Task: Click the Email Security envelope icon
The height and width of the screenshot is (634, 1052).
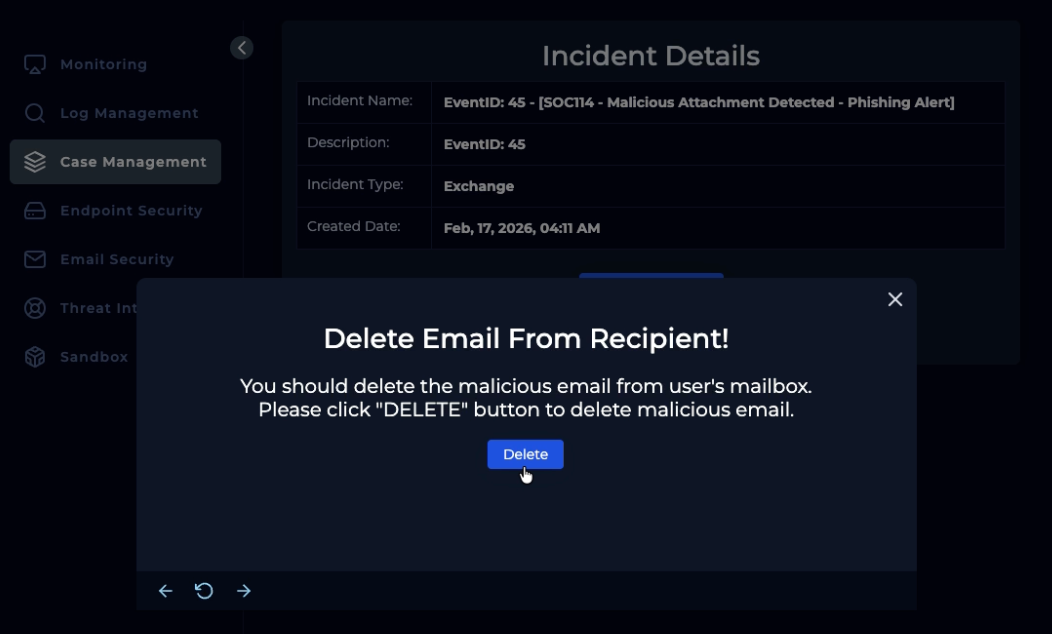Action: point(35,259)
